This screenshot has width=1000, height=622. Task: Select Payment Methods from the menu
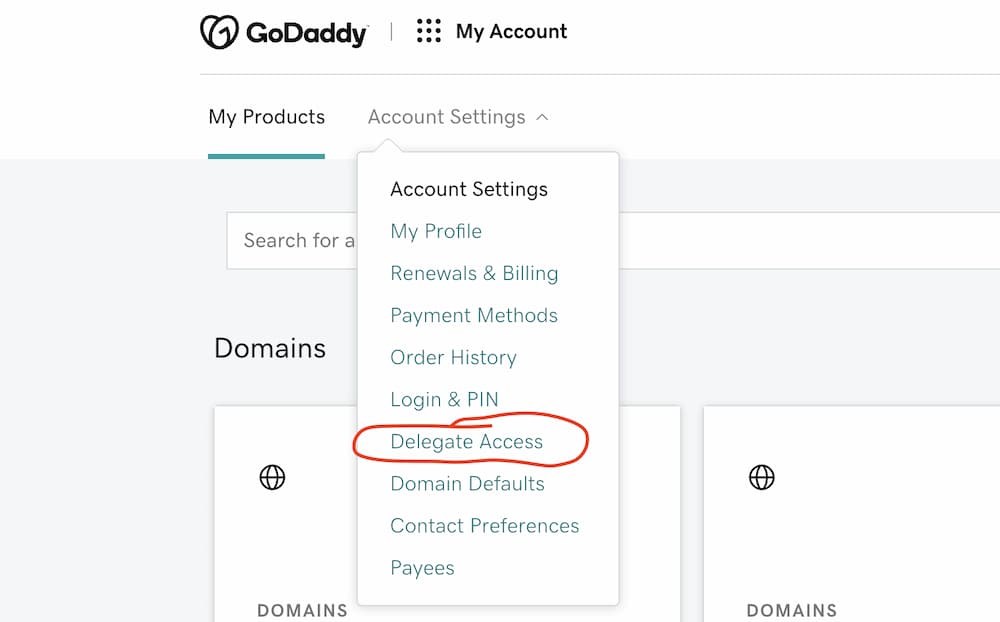tap(474, 316)
